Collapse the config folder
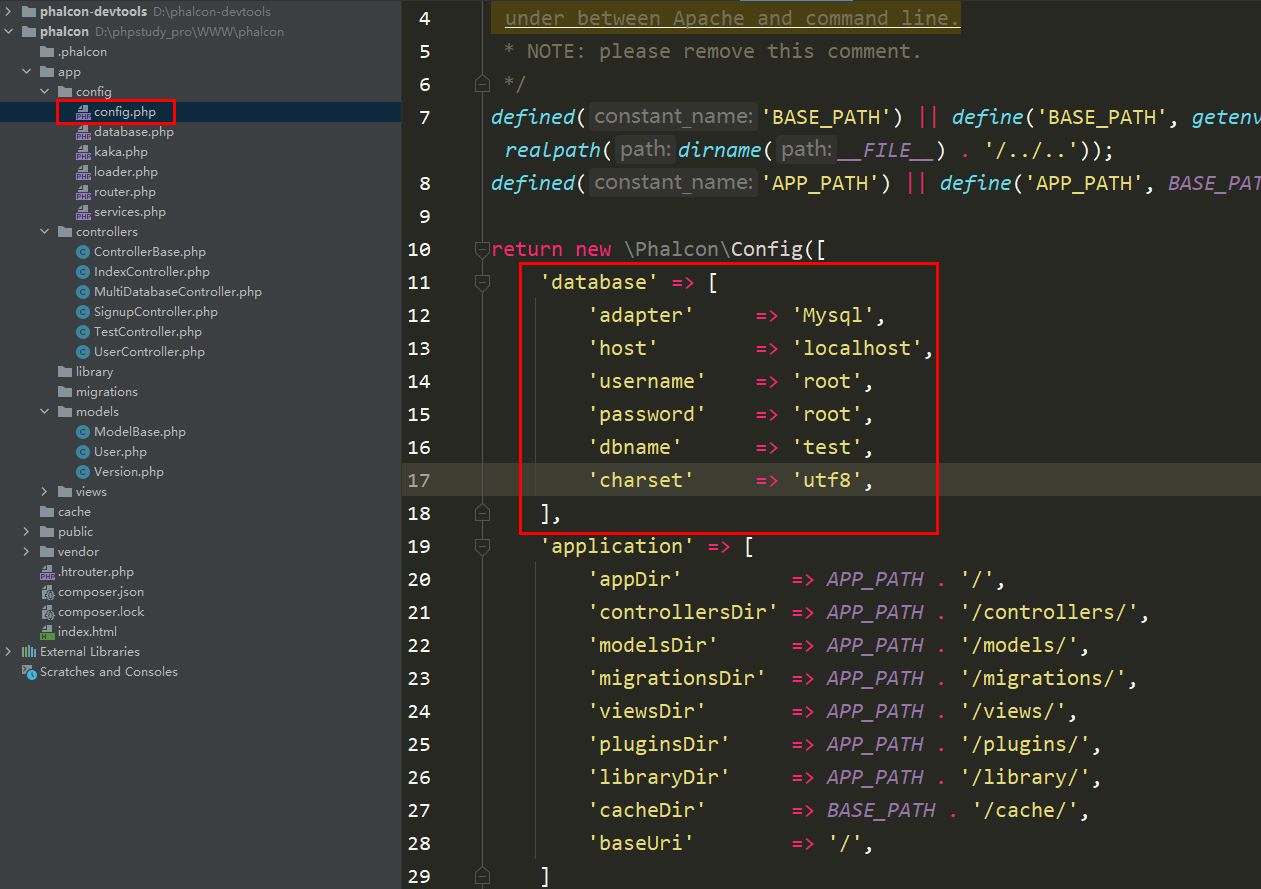The width and height of the screenshot is (1261, 889). (45, 92)
